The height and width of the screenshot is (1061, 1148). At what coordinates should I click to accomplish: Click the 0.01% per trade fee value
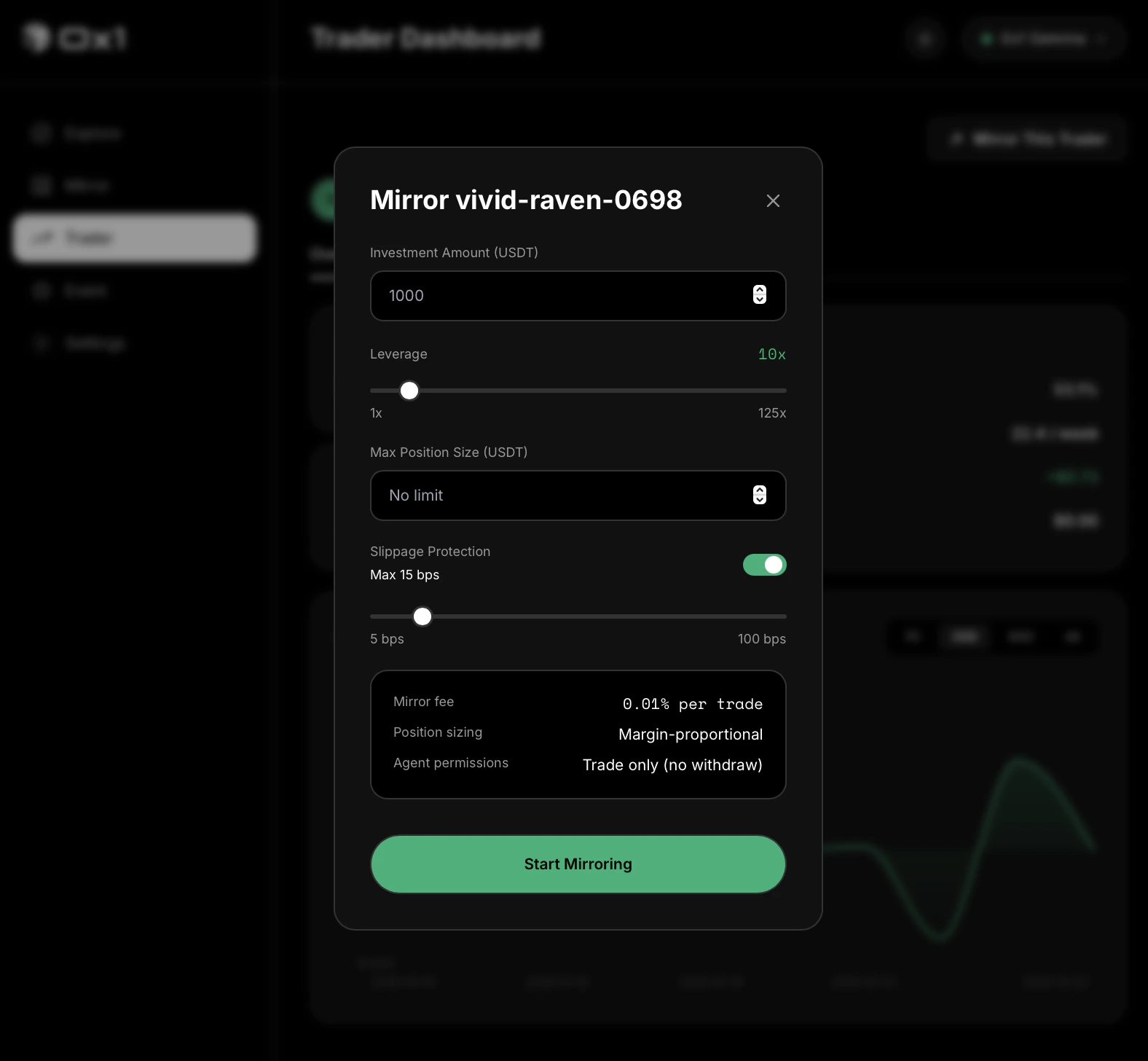(x=693, y=704)
